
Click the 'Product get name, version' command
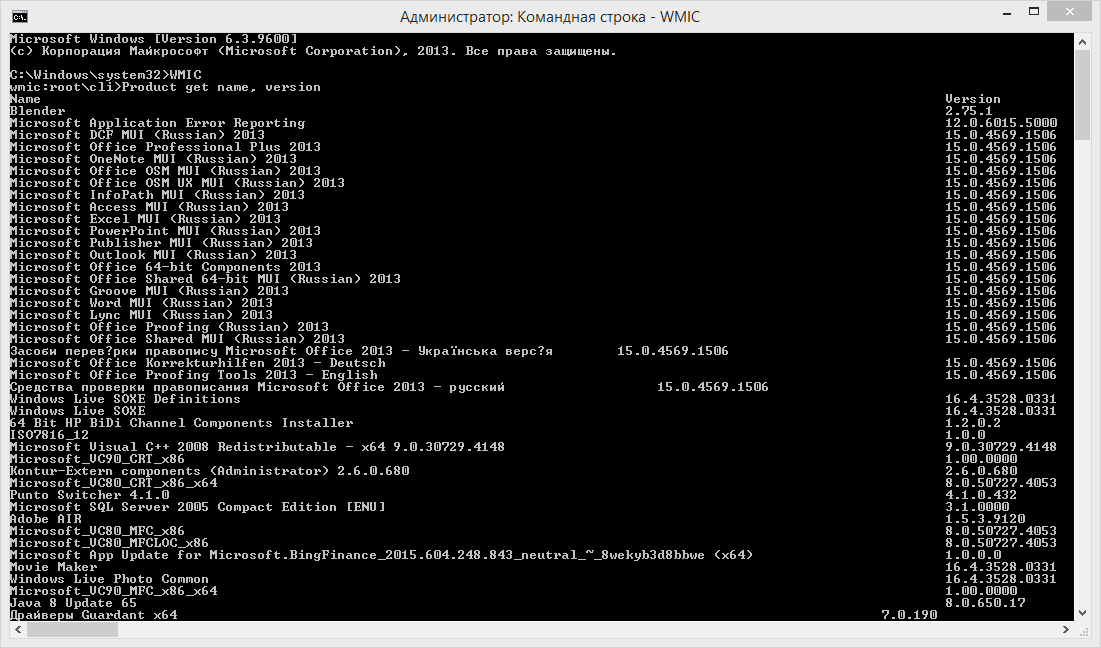tap(221, 87)
